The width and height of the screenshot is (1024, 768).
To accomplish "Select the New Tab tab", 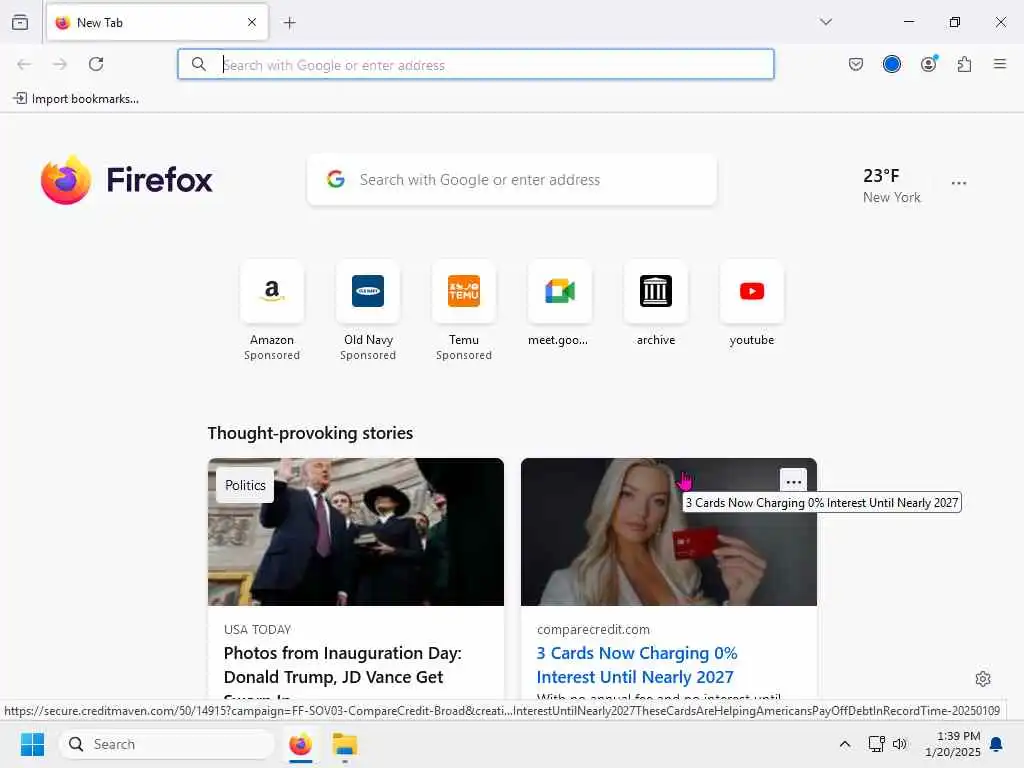I will [157, 22].
